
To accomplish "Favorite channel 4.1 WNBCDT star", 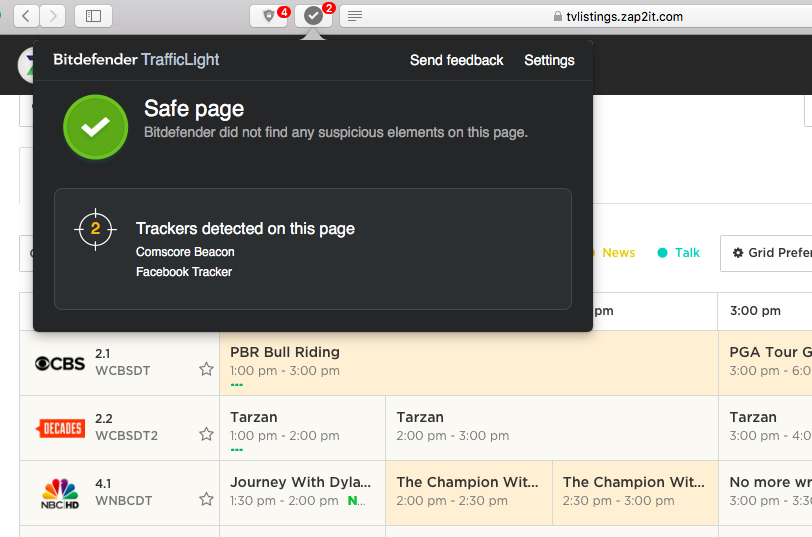I will [x=206, y=499].
